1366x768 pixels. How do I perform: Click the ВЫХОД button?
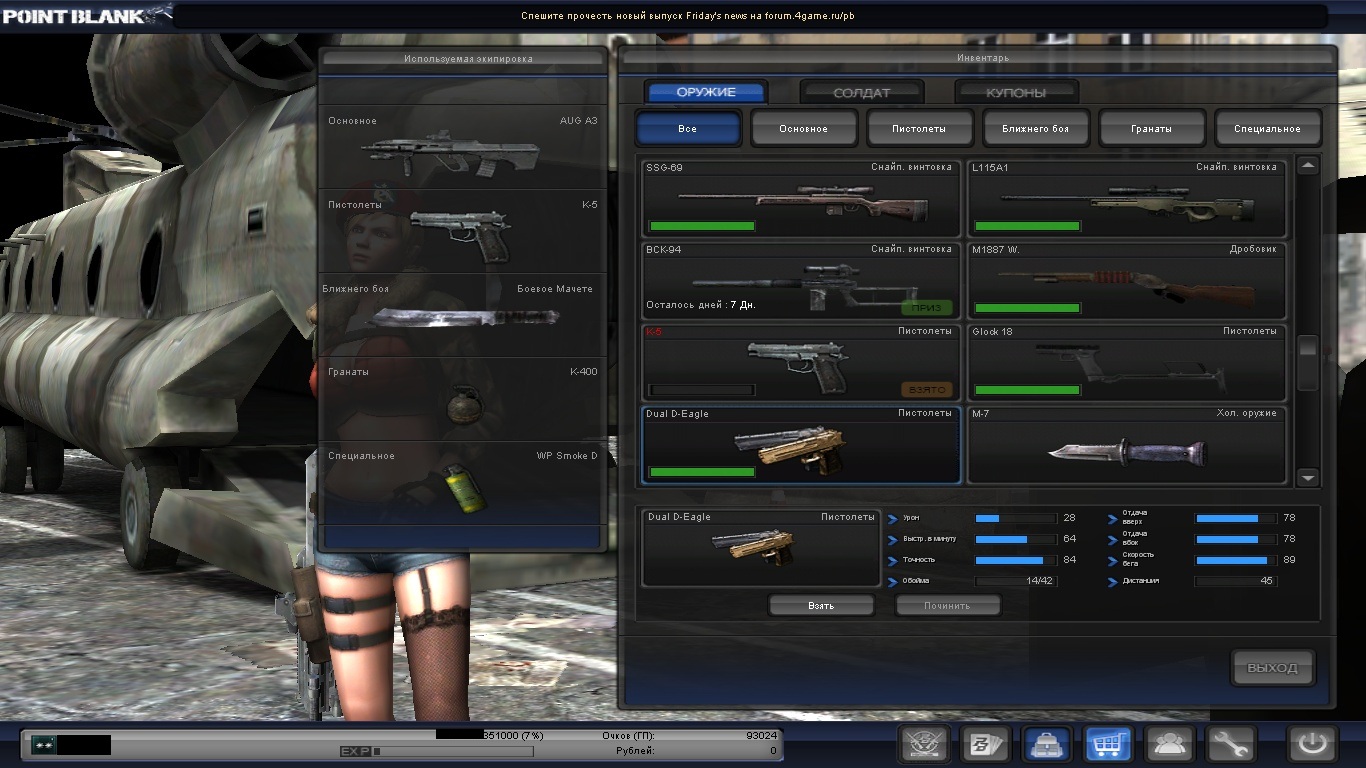(1272, 668)
